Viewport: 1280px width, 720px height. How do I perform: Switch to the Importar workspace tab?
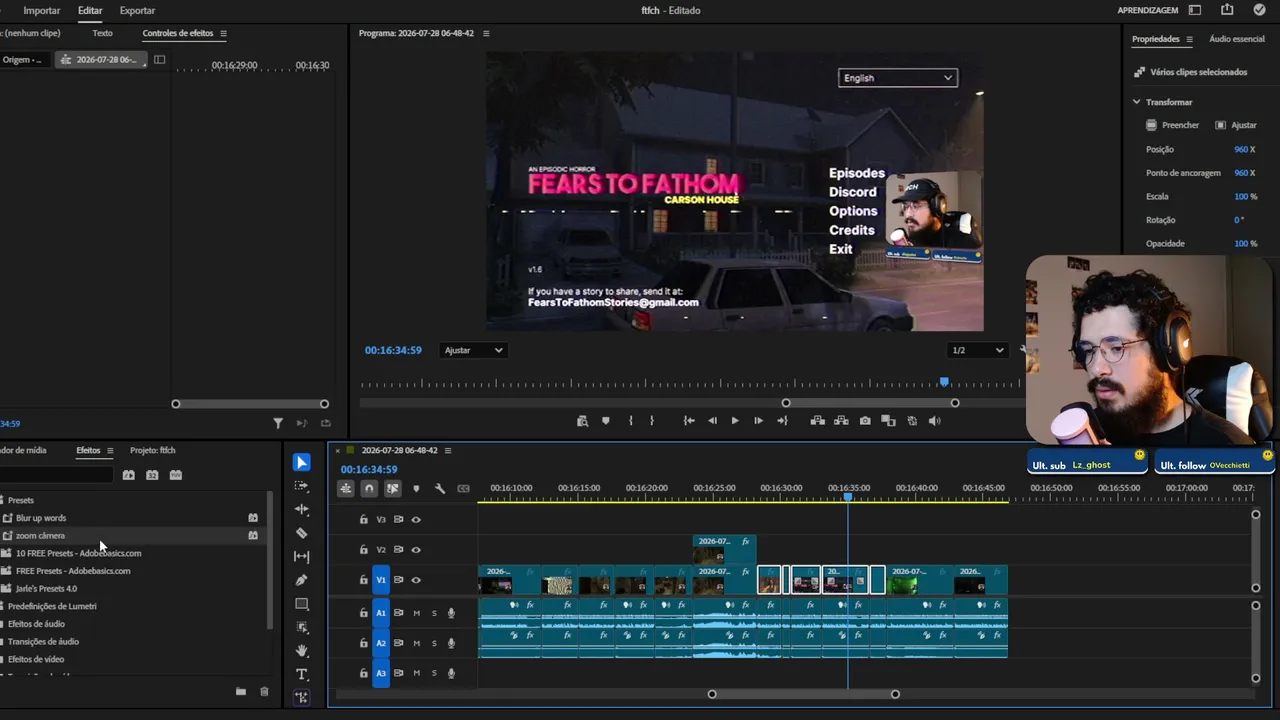[x=42, y=10]
